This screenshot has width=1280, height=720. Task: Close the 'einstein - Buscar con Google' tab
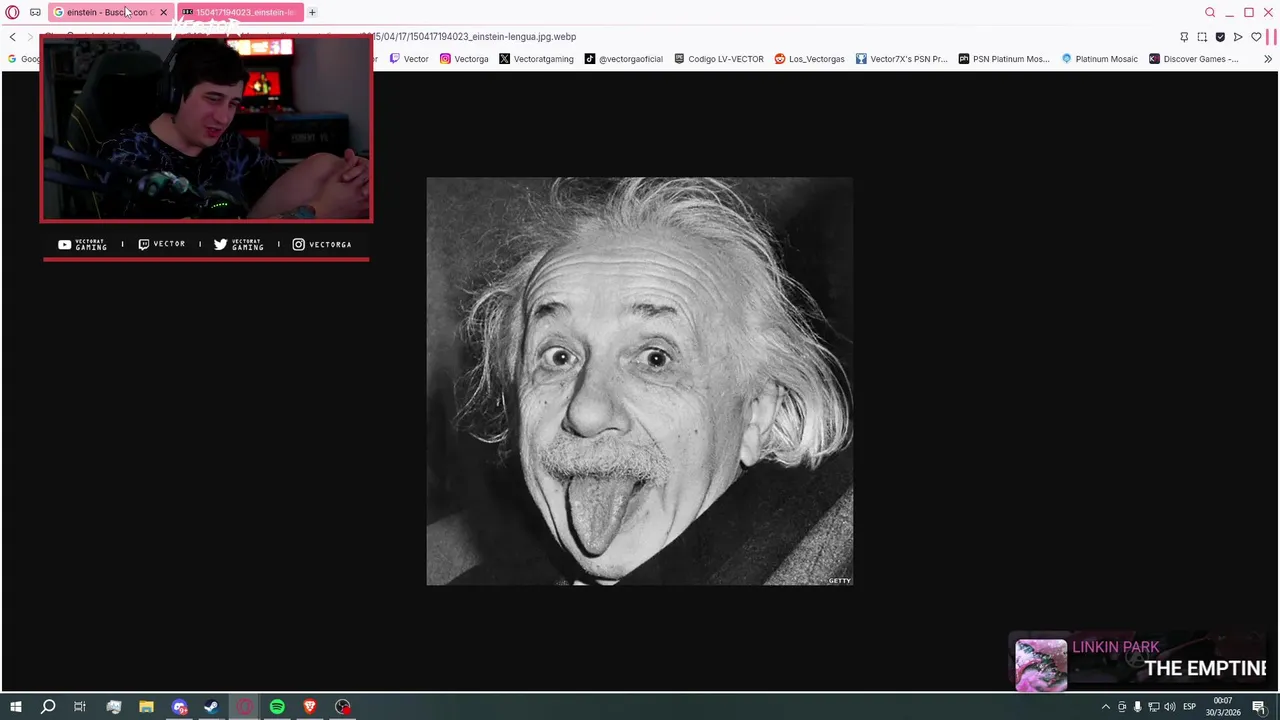click(163, 12)
